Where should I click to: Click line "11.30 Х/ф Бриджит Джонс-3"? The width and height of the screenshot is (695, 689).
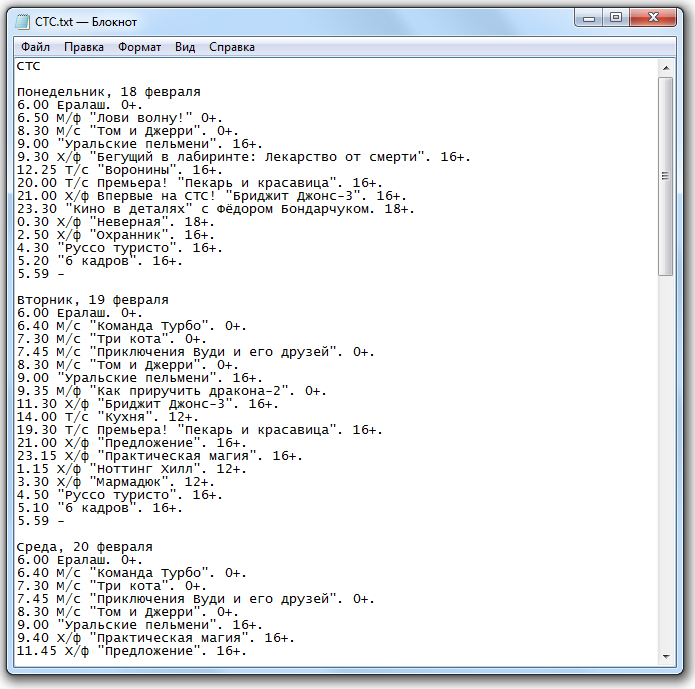(x=148, y=404)
